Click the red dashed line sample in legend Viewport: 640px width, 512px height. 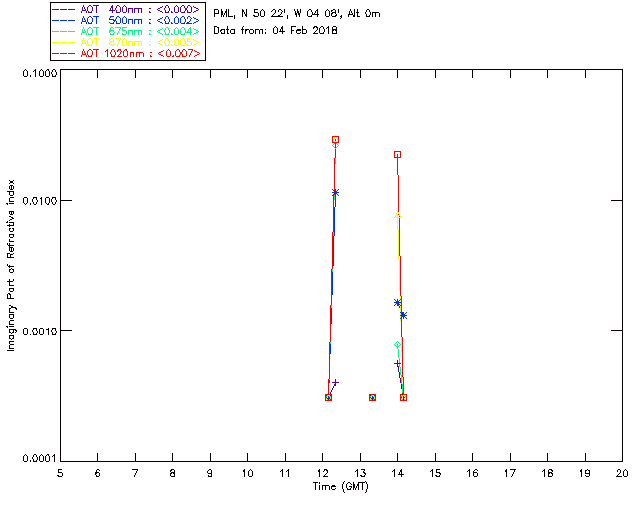coord(64,53)
